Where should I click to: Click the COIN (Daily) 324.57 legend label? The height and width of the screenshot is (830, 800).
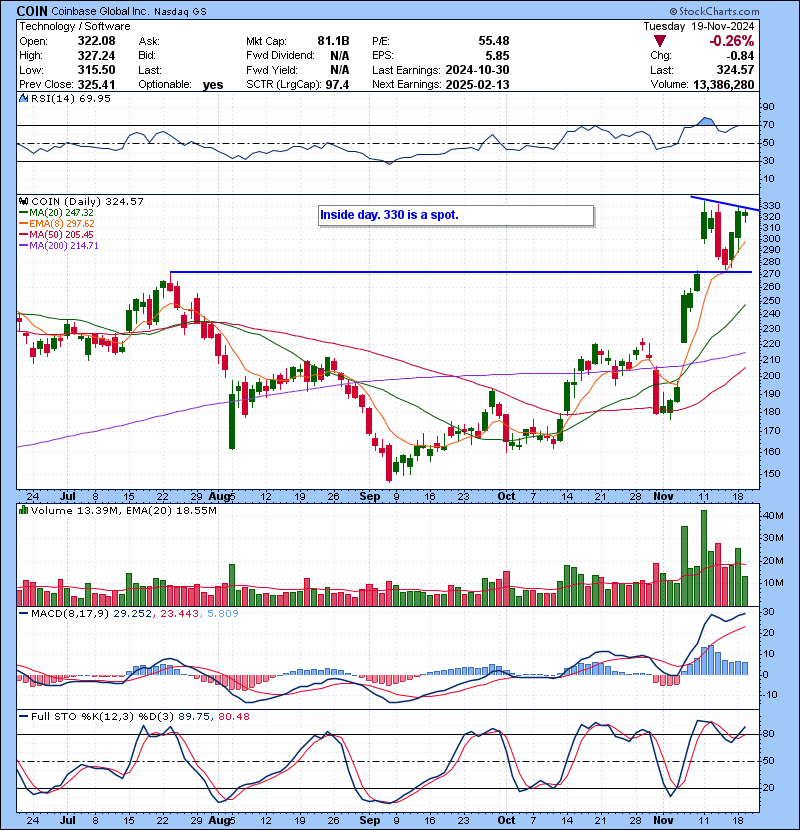pyautogui.click(x=87, y=201)
